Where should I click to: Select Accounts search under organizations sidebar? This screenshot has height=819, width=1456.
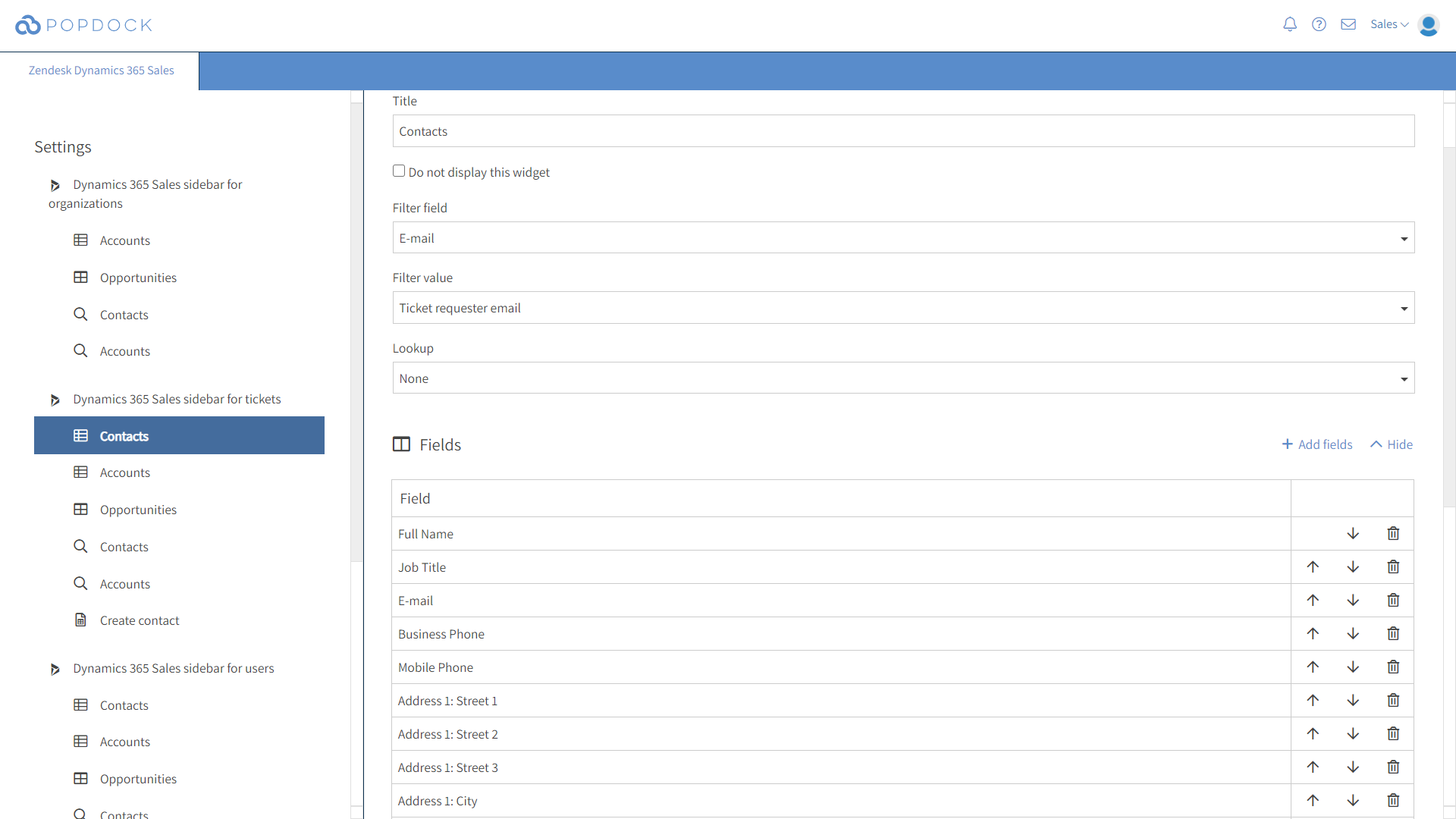tap(112, 351)
